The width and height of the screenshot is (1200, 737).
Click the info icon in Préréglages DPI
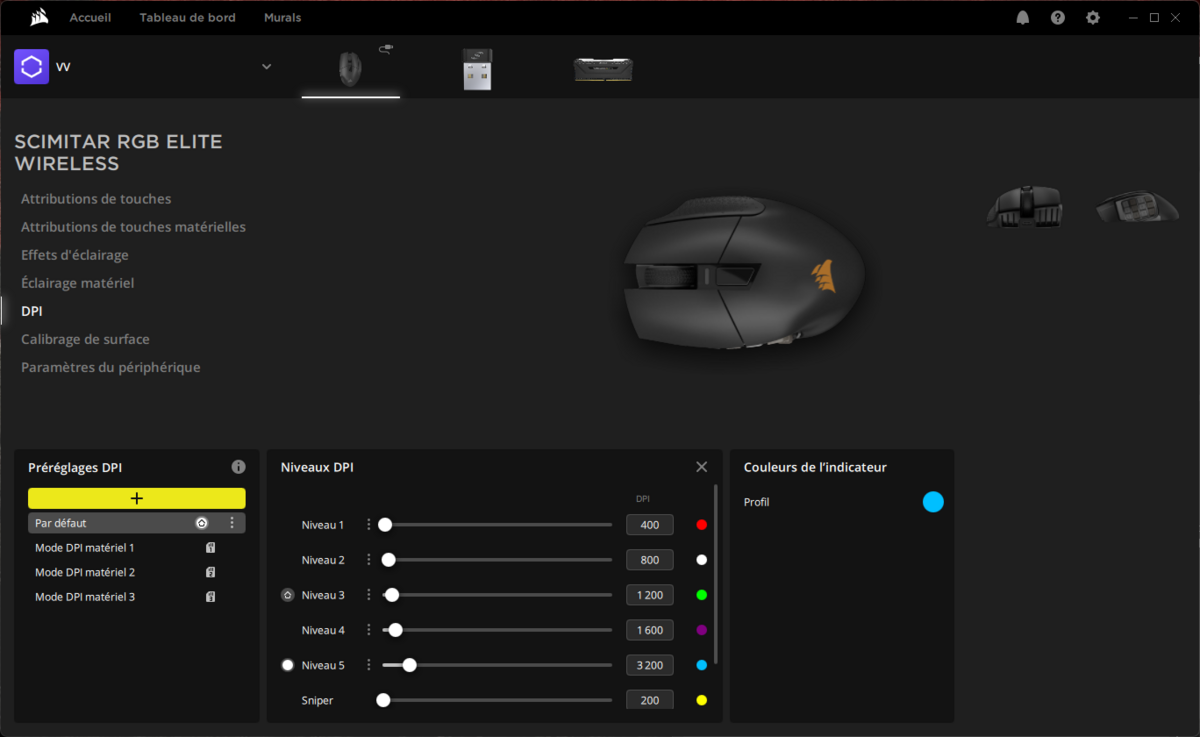(x=238, y=467)
